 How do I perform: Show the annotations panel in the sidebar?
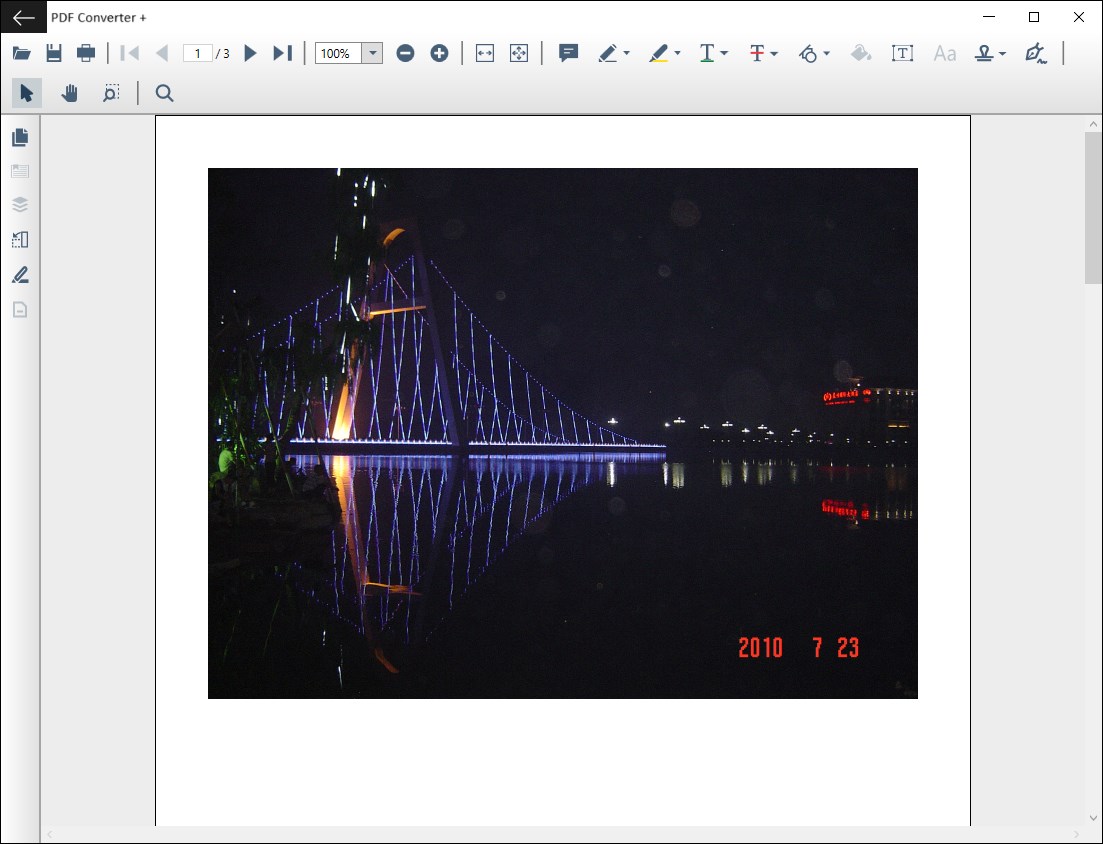point(20,274)
